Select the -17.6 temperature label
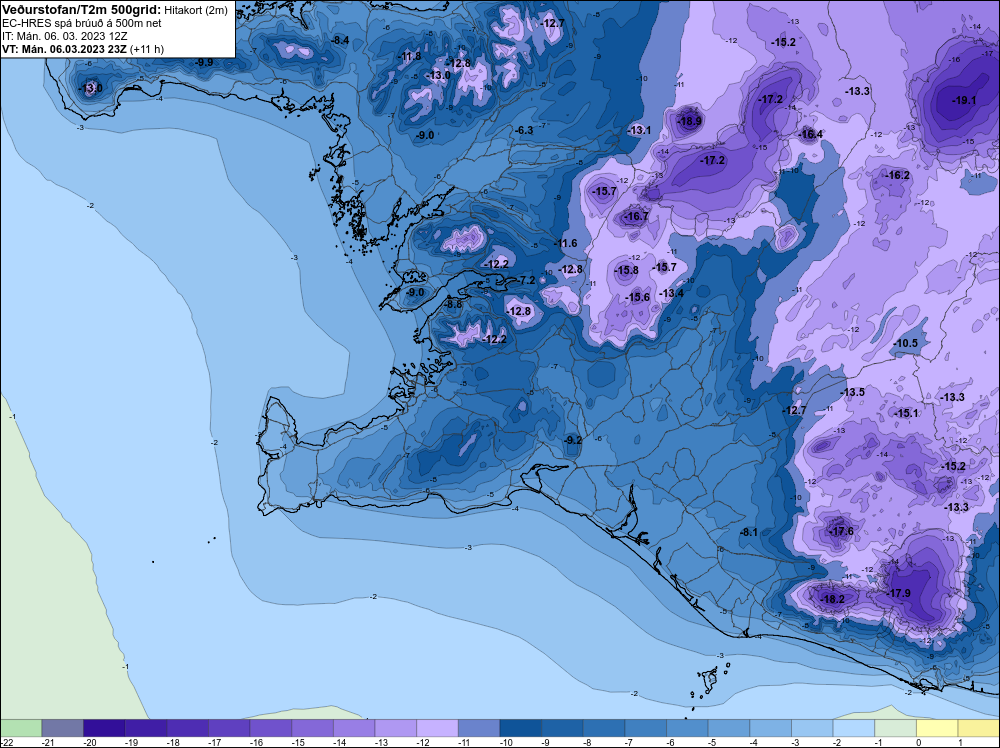The height and width of the screenshot is (748, 1000). point(841,531)
